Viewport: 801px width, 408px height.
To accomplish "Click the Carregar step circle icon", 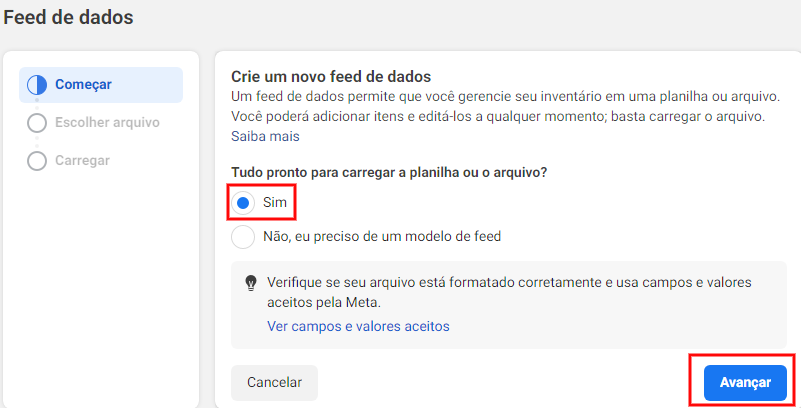I will (37, 161).
